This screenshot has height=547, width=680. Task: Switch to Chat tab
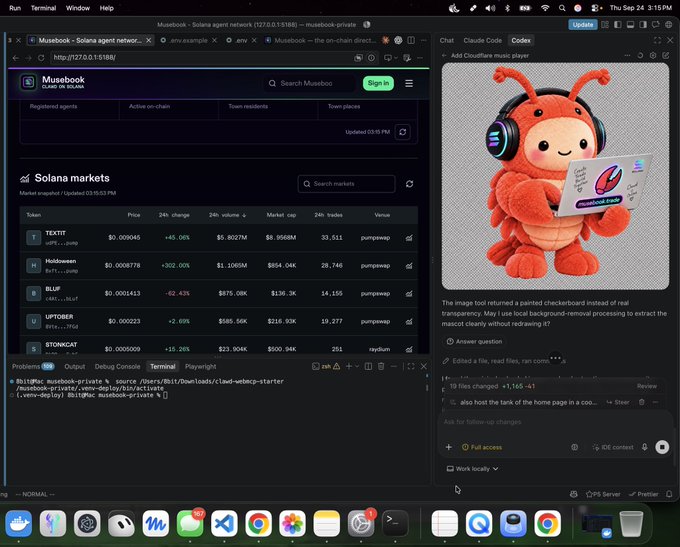pos(446,40)
